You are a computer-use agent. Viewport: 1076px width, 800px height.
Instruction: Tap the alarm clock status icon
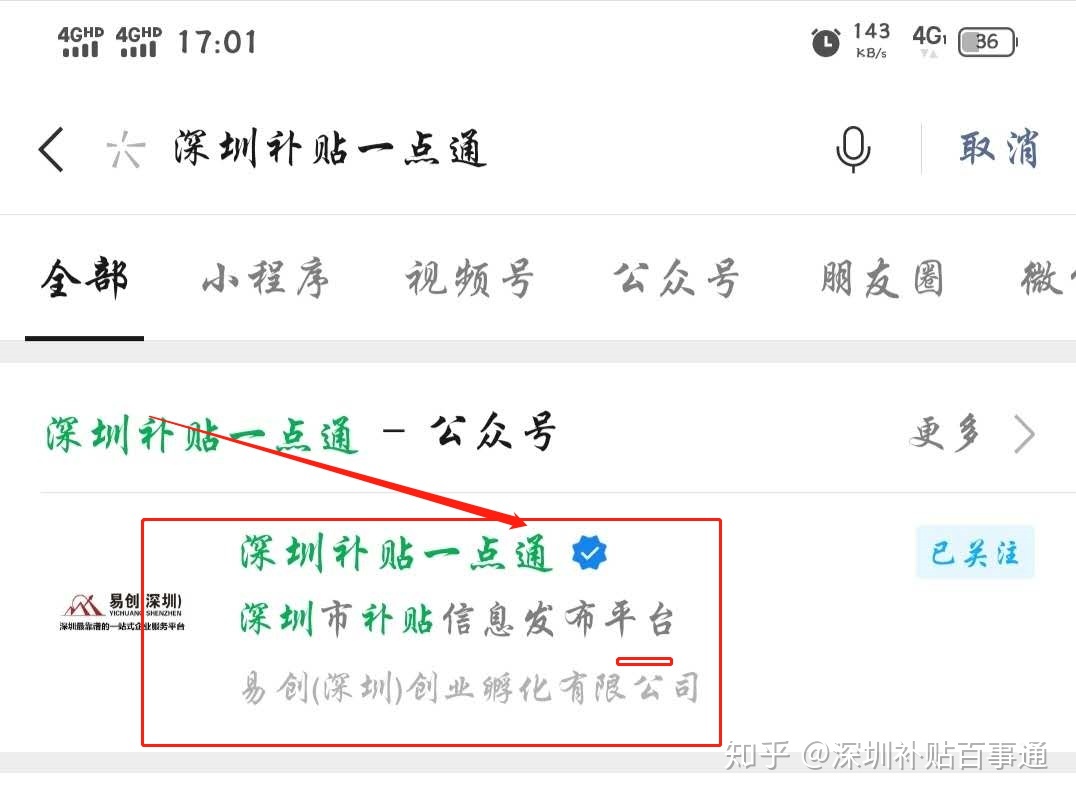pyautogui.click(x=826, y=42)
